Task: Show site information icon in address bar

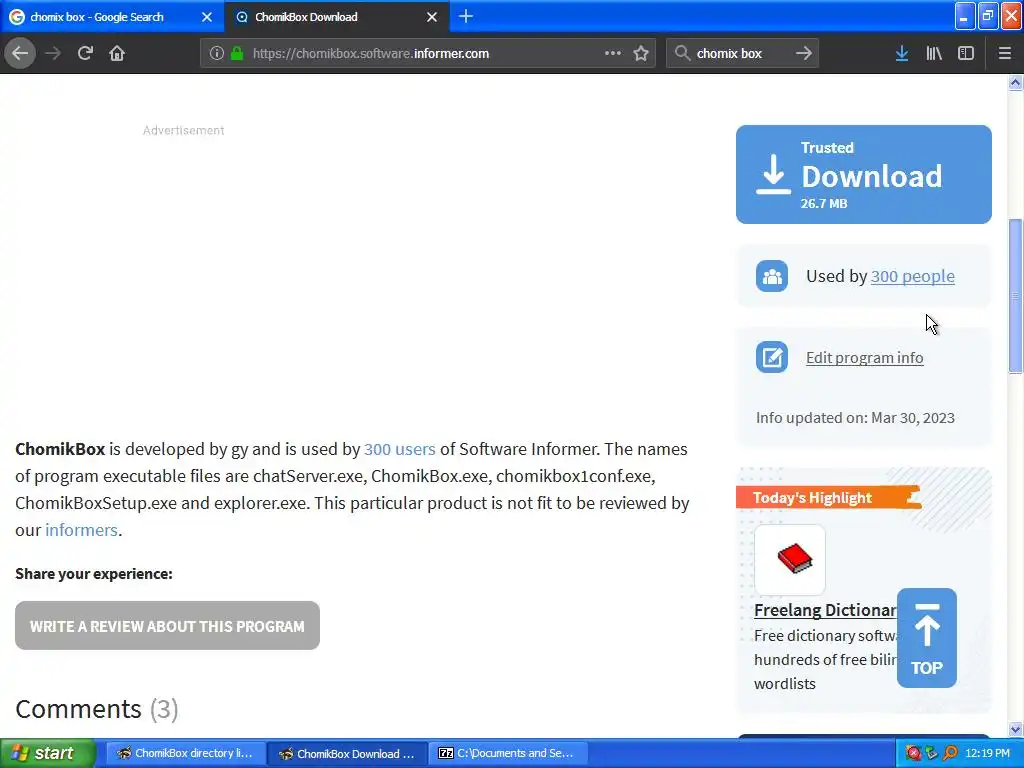Action: click(217, 54)
